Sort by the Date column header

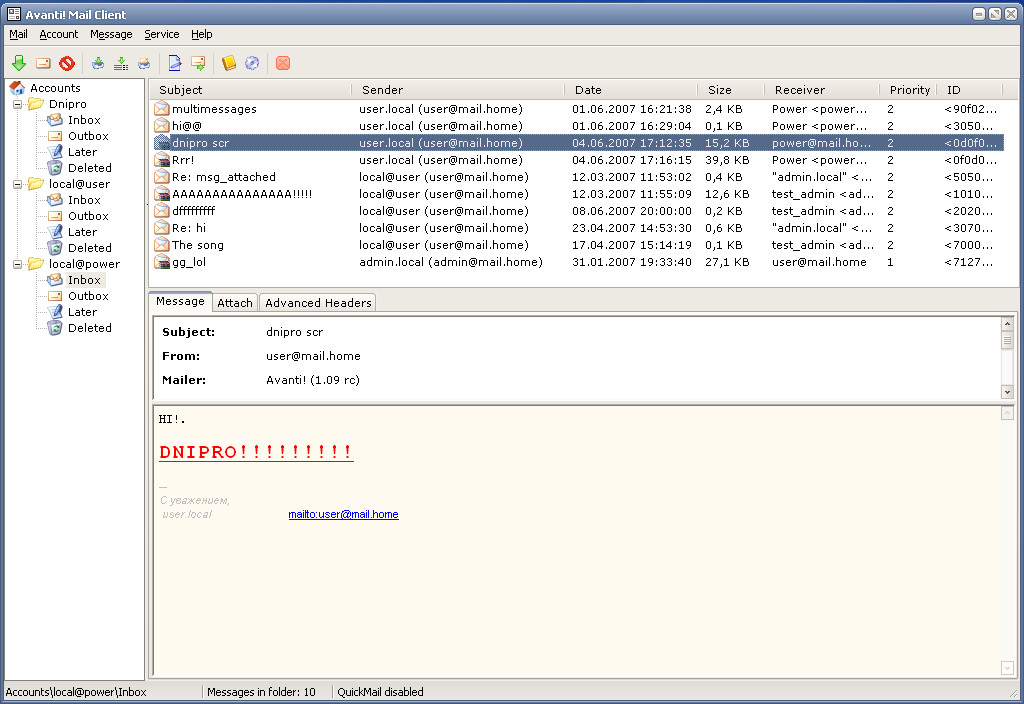(x=632, y=89)
